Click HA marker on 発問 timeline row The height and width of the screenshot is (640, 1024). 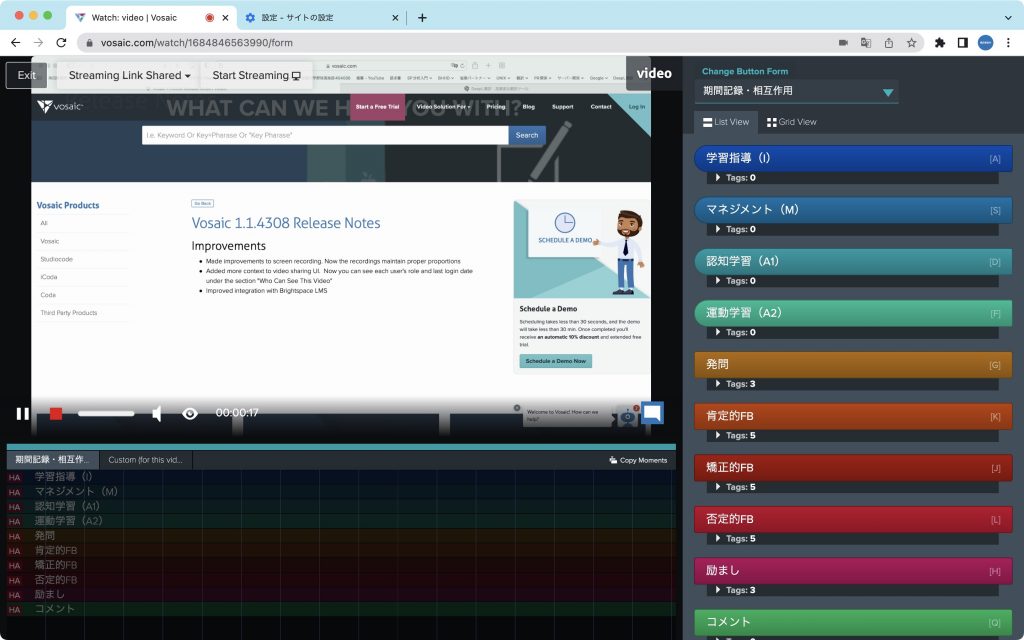[x=14, y=536]
